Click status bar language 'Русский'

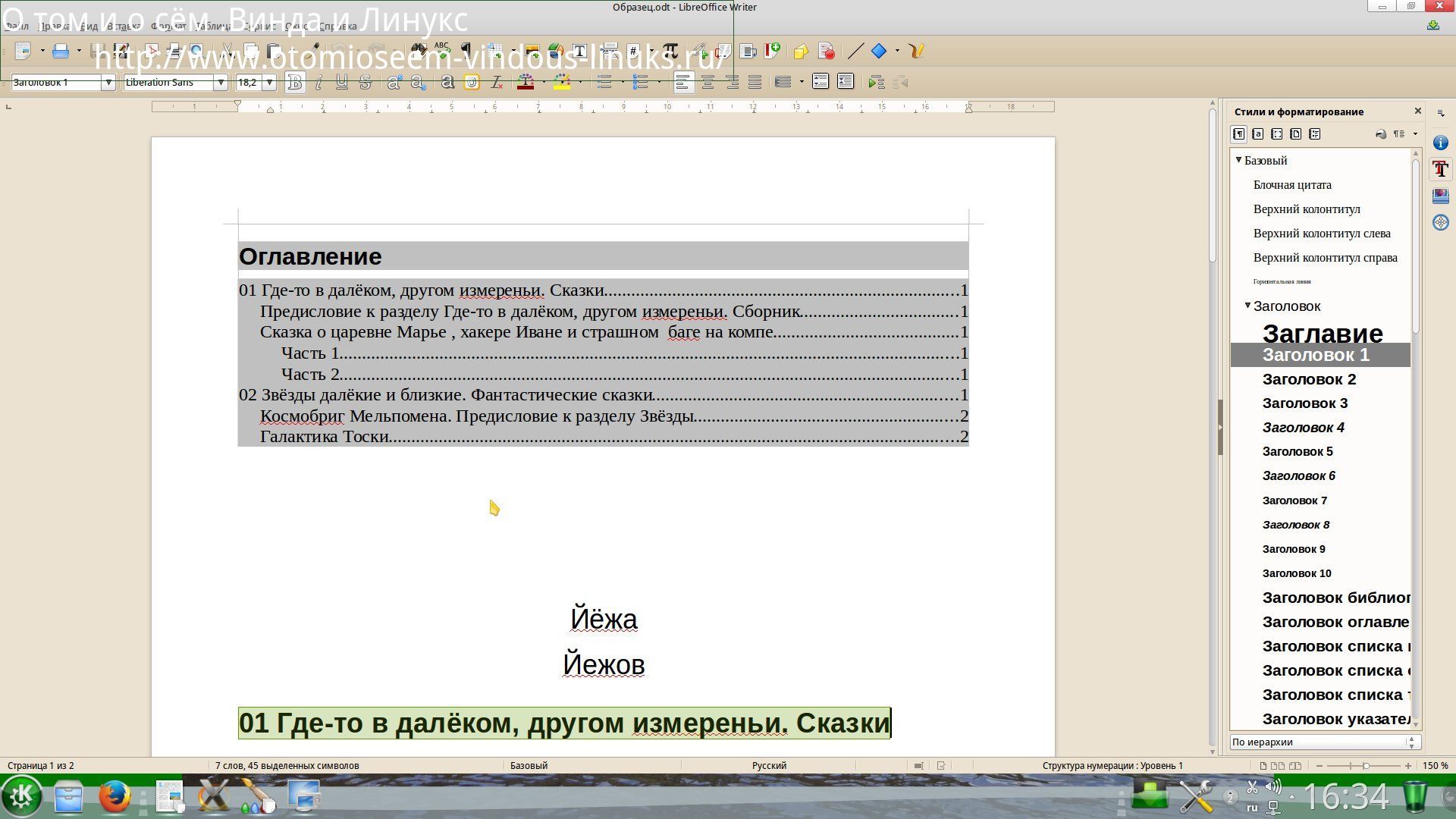coord(769,765)
